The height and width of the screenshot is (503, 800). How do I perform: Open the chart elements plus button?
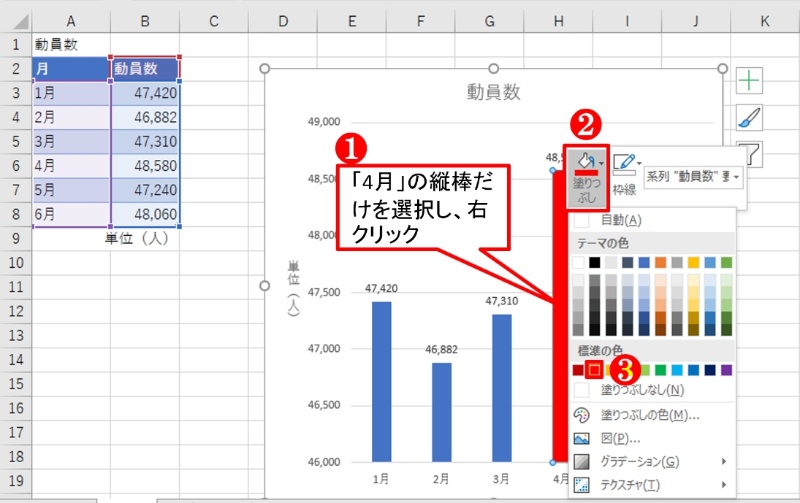coord(749,82)
